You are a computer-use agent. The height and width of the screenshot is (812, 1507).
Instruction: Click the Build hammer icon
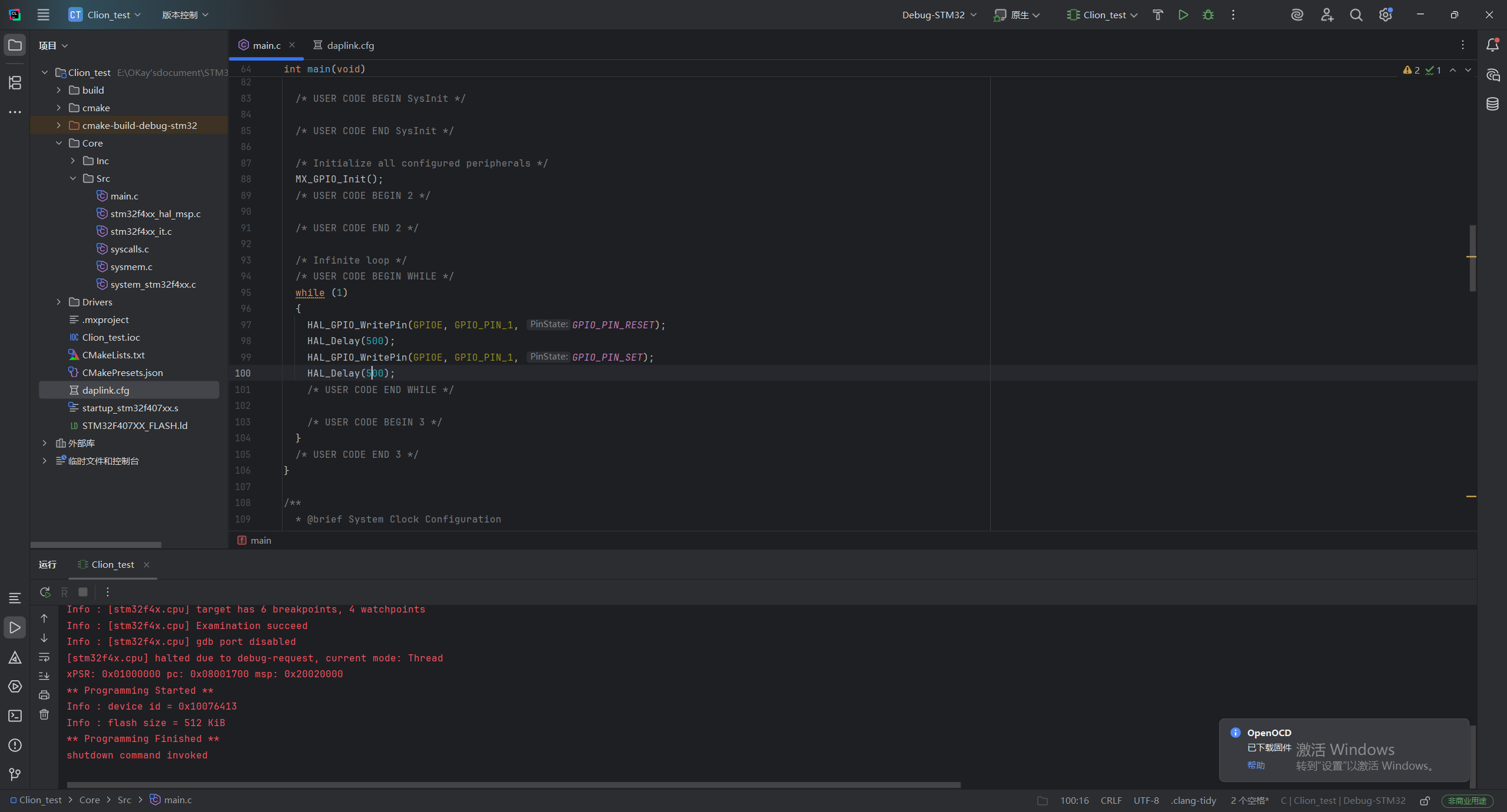point(1158,15)
